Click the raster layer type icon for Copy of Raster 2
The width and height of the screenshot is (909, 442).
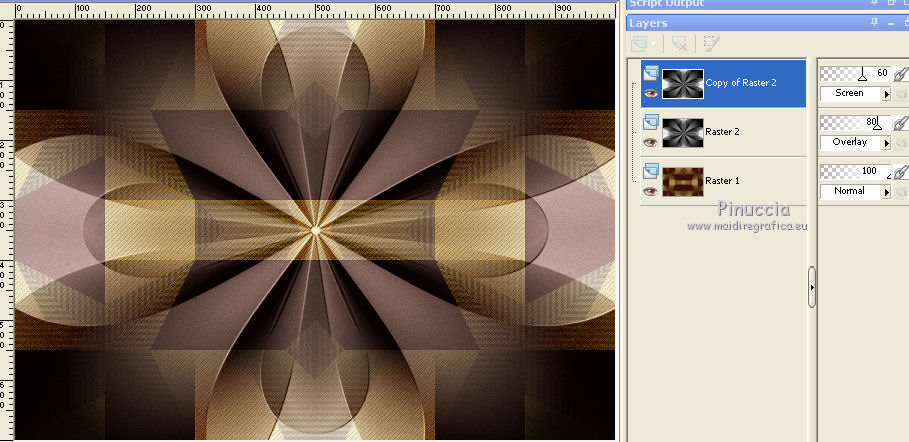click(x=650, y=73)
